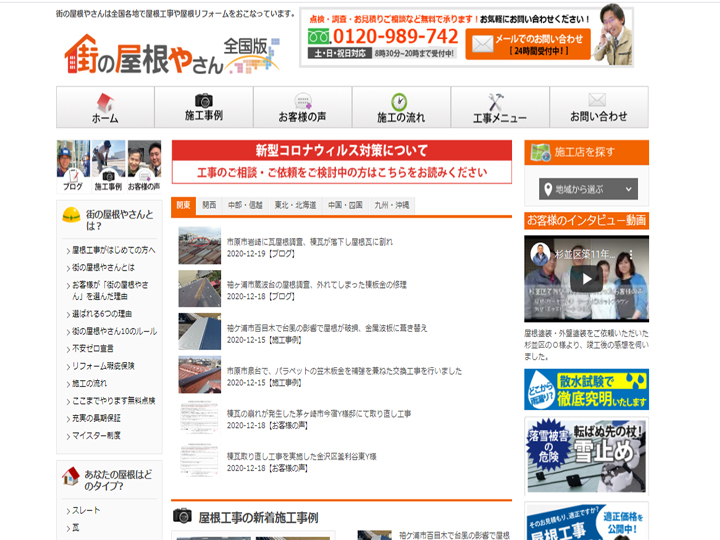This screenshot has width=720, height=540.
Task: Open sidebar link 街の屋根やさんとは
Action: [x=103, y=267]
